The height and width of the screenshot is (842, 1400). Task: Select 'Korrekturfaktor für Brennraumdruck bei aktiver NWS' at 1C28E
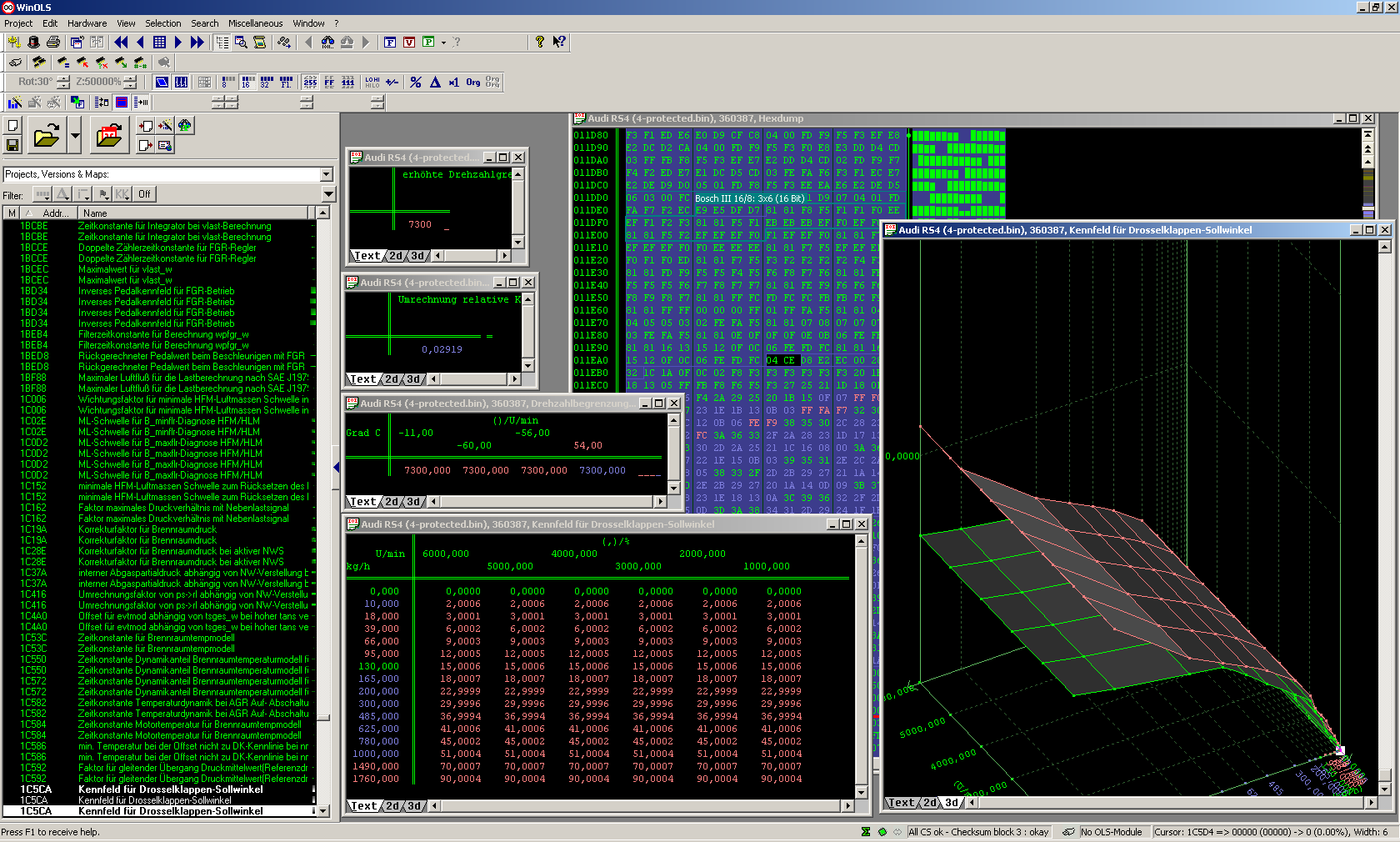tap(158, 551)
